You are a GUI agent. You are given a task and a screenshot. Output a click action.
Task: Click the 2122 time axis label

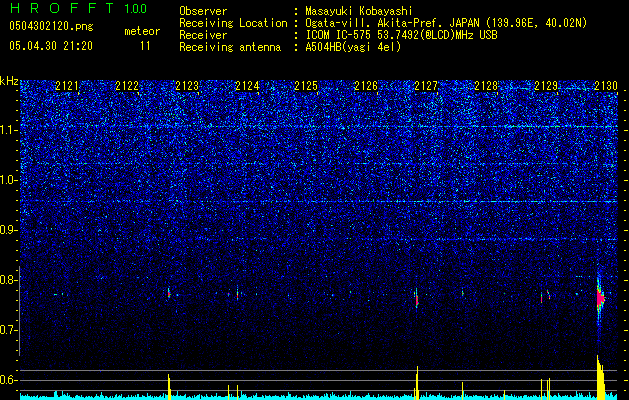pyautogui.click(x=127, y=86)
